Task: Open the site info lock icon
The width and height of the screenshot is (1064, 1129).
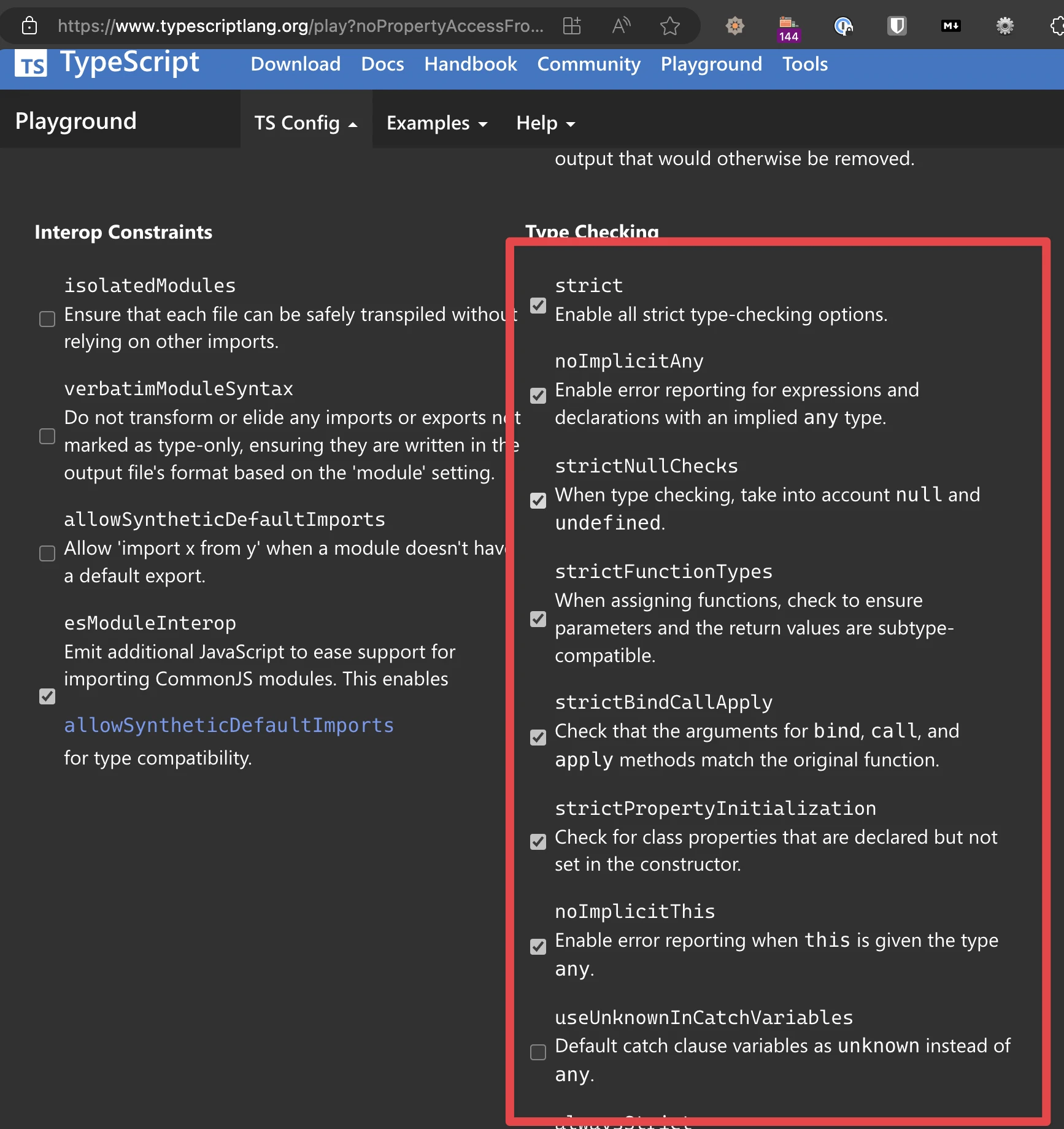Action: click(29, 26)
